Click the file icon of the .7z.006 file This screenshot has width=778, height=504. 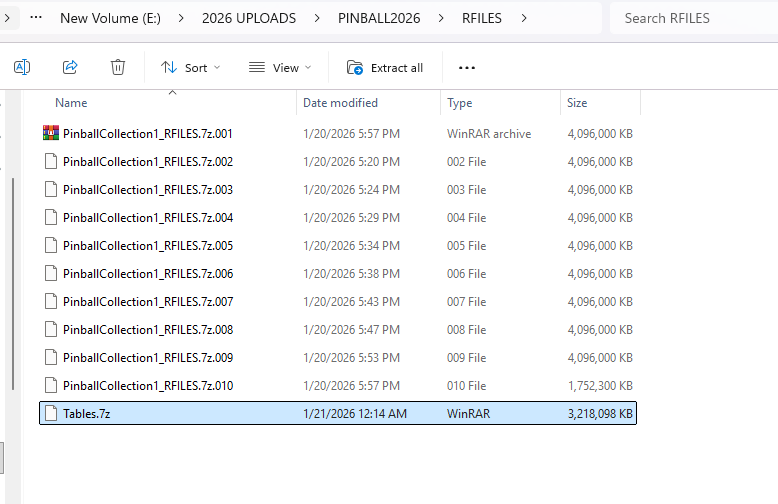point(51,273)
